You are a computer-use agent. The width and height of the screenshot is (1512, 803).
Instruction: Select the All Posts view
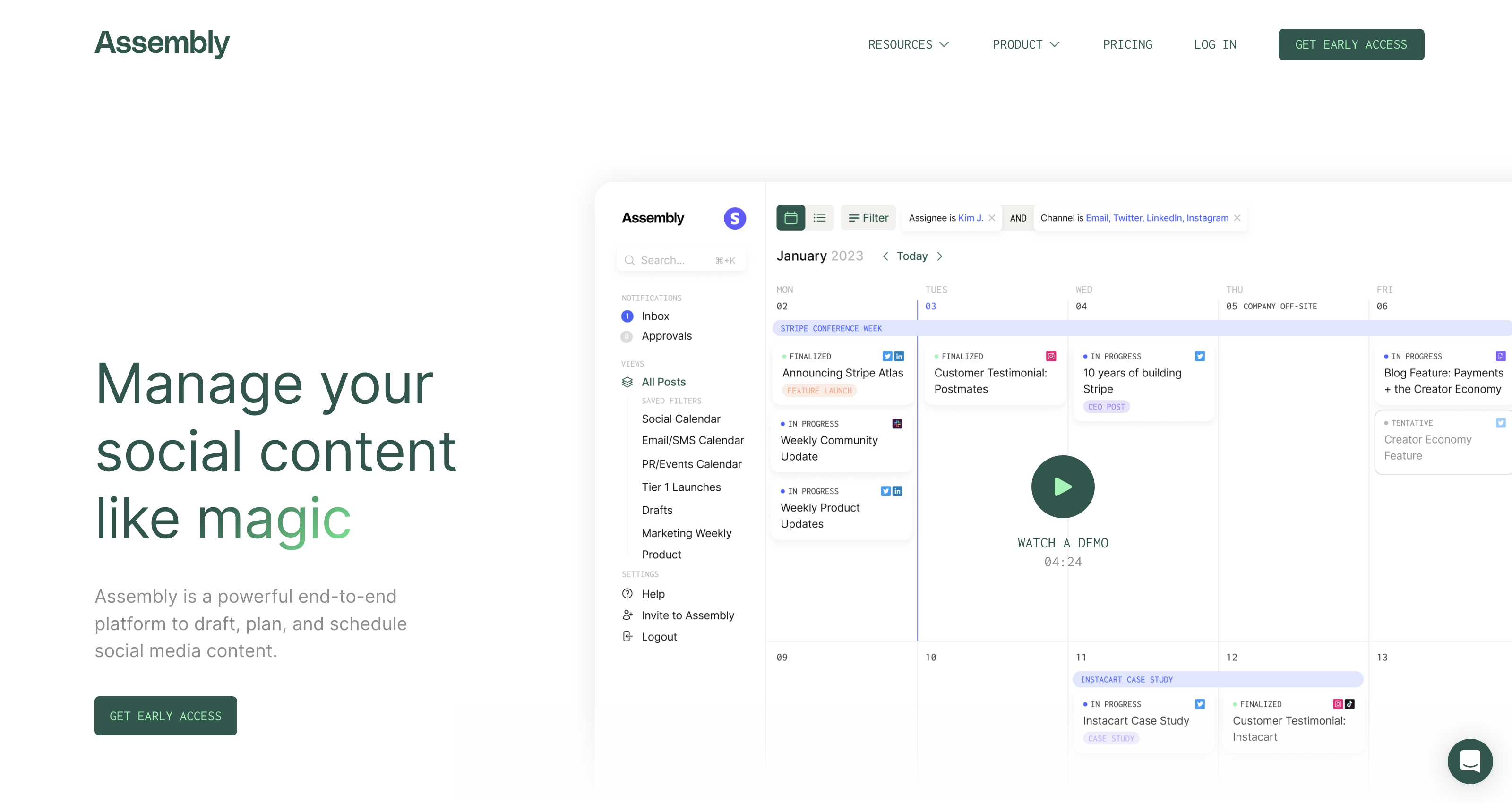tap(663, 382)
